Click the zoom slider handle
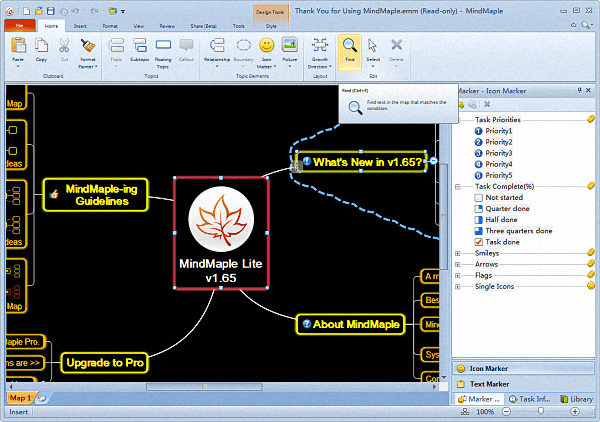Image resolution: width=600 pixels, height=422 pixels. click(x=541, y=411)
